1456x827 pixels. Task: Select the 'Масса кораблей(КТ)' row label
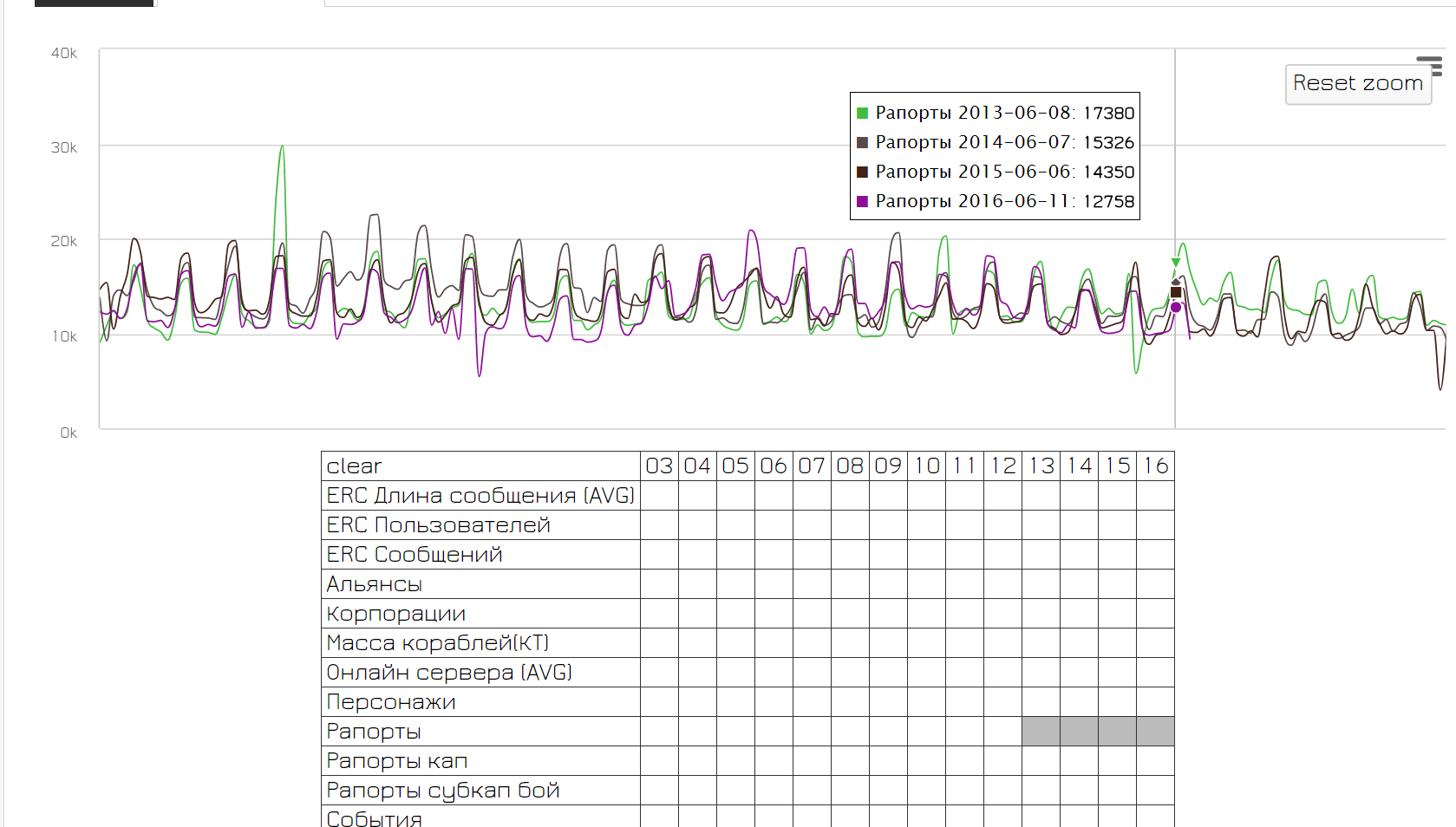coord(480,643)
